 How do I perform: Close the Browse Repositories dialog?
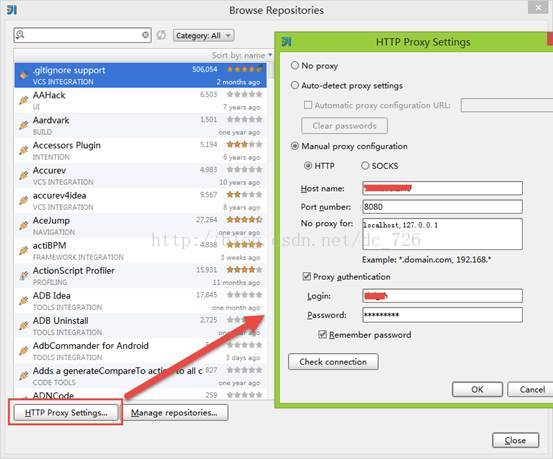pyautogui.click(x=515, y=440)
